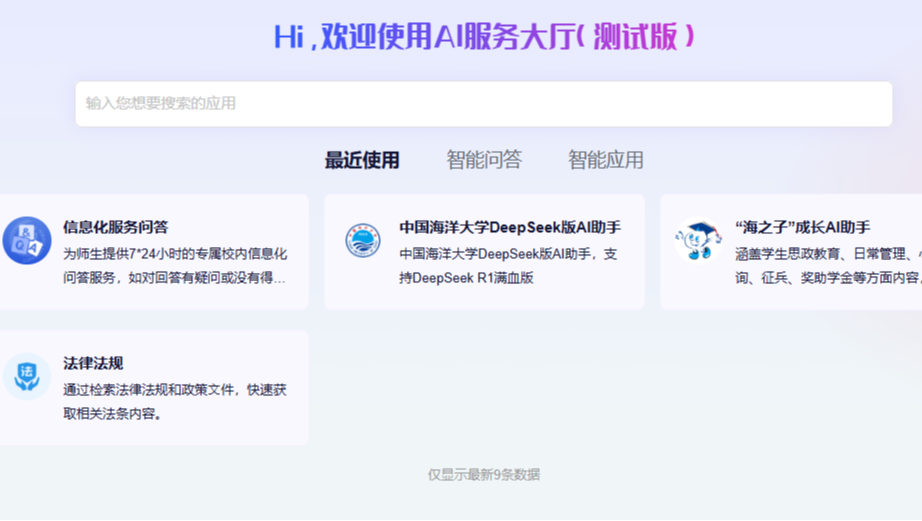Click the 测试版 label in the heading
The width and height of the screenshot is (922, 521).
click(x=642, y=37)
